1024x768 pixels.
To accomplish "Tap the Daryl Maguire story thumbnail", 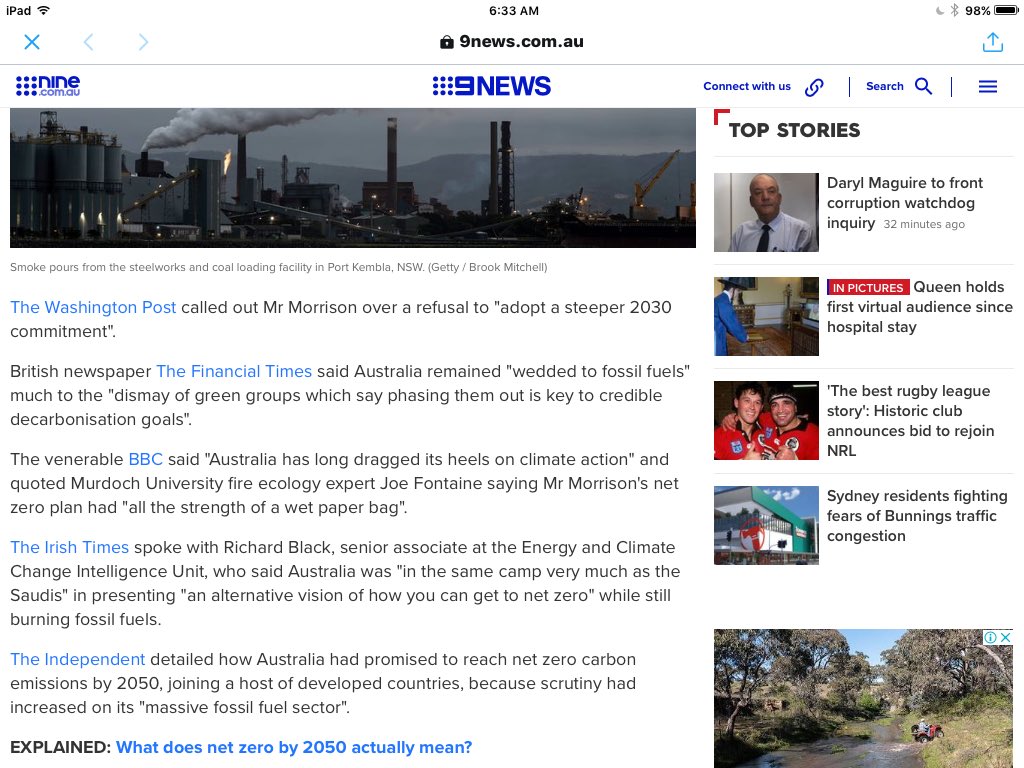I will pyautogui.click(x=766, y=212).
